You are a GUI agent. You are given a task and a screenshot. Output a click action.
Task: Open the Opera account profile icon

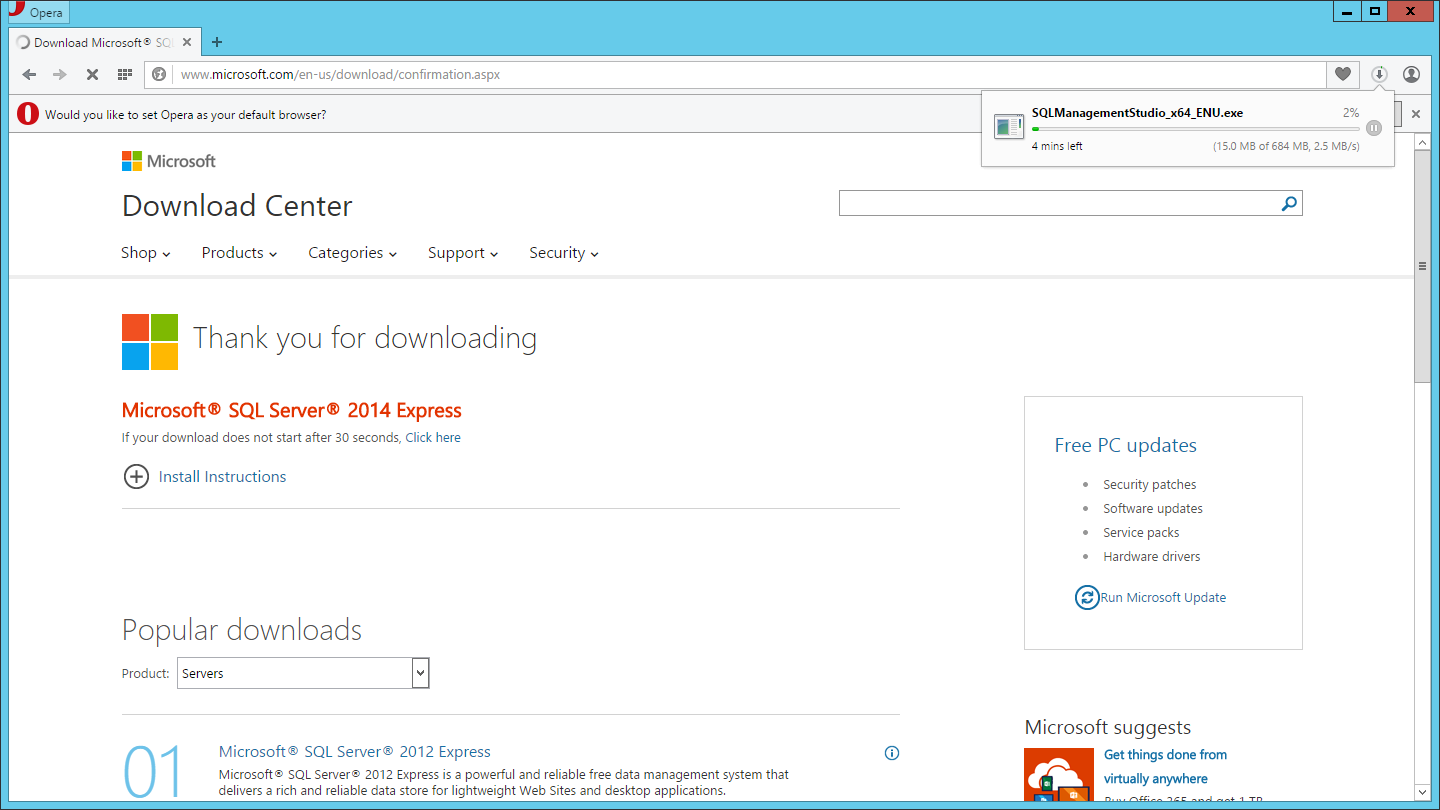[x=1411, y=74]
